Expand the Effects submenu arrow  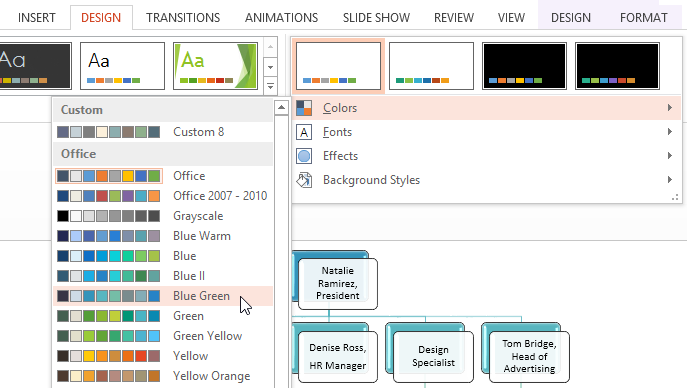669,155
